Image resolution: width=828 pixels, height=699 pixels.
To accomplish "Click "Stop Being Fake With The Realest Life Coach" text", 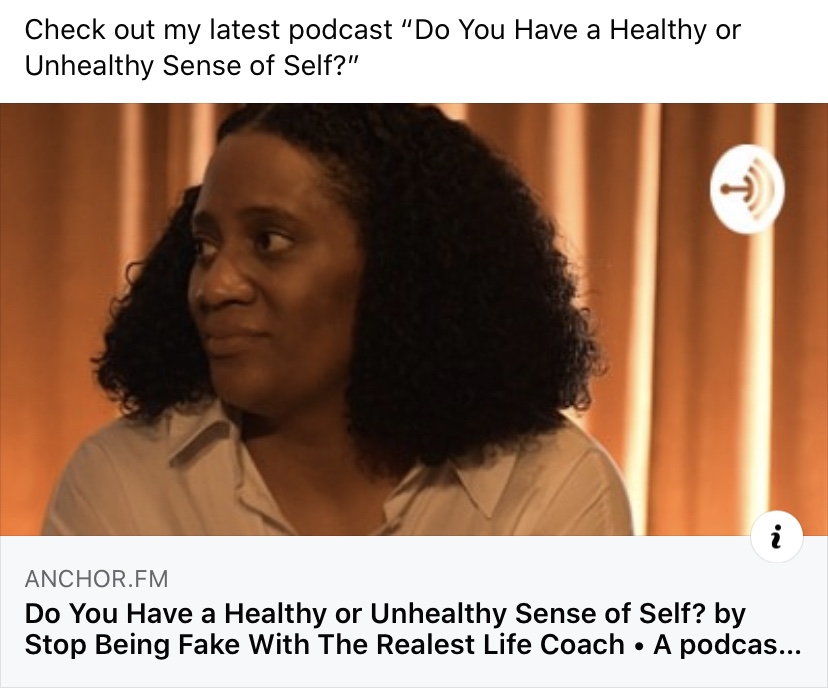I will pyautogui.click(x=324, y=645).
